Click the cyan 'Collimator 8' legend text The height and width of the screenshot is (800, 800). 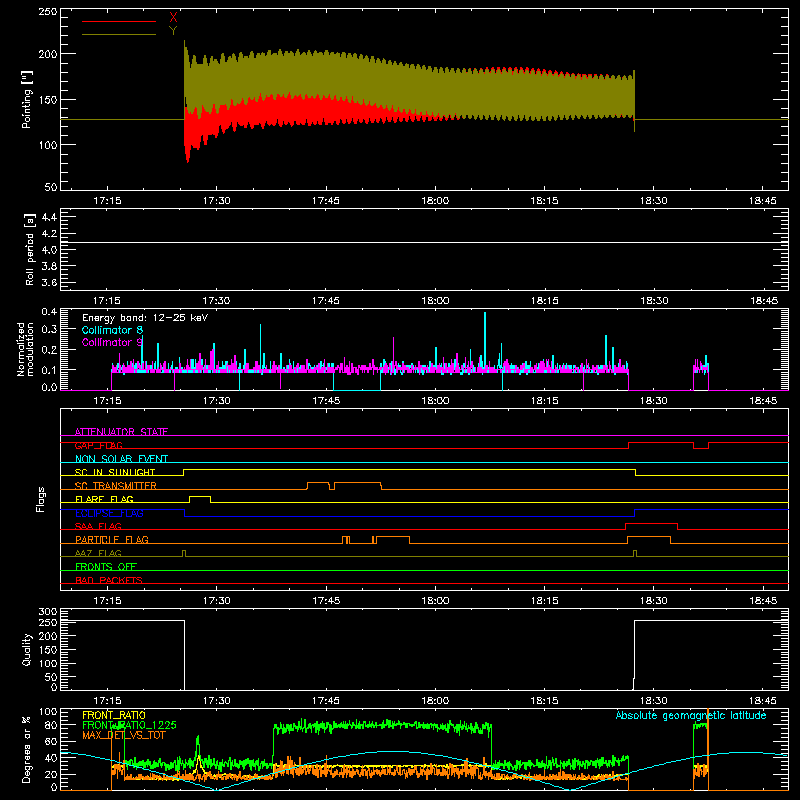112,330
